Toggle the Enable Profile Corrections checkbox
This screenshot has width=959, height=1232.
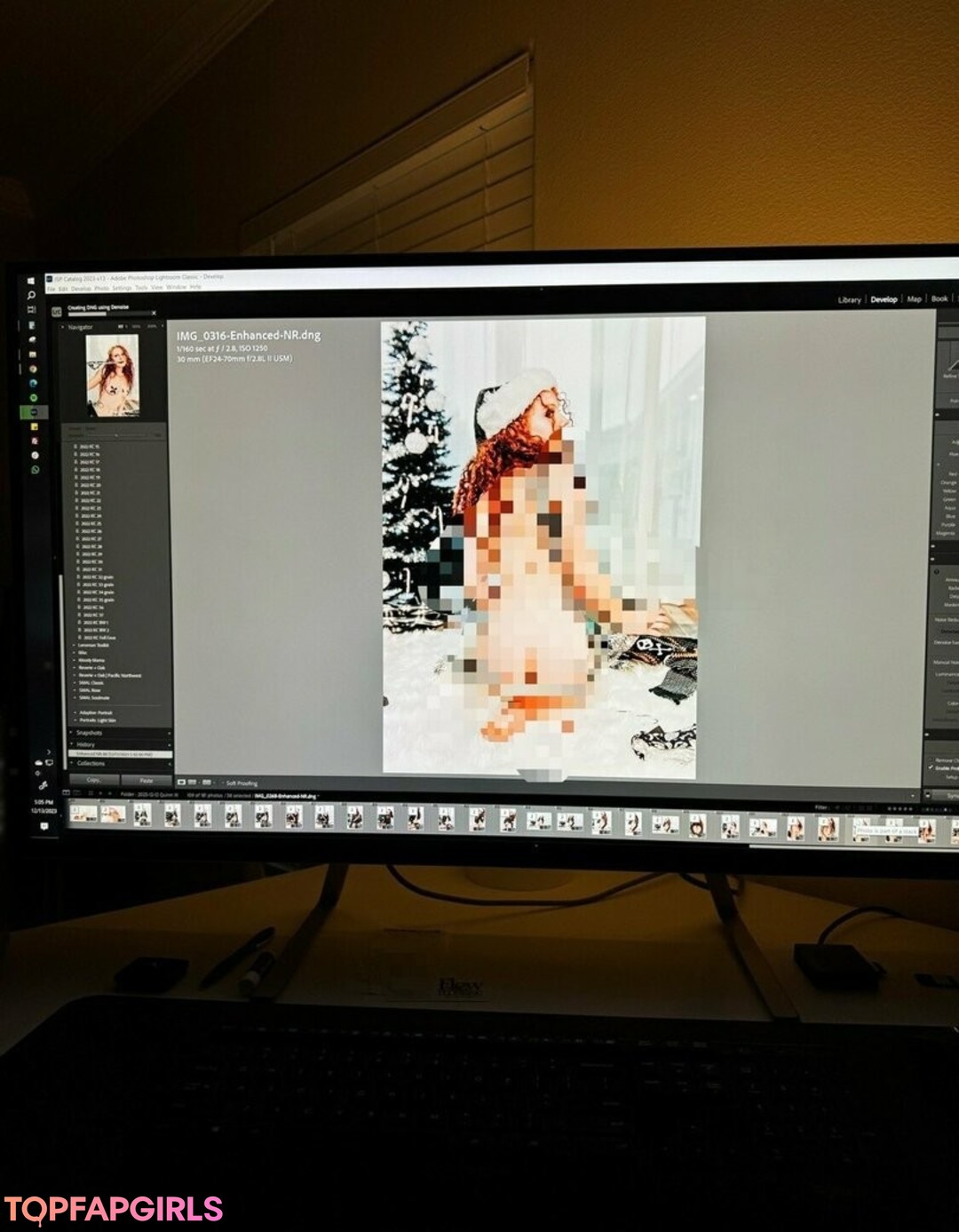pos(931,767)
